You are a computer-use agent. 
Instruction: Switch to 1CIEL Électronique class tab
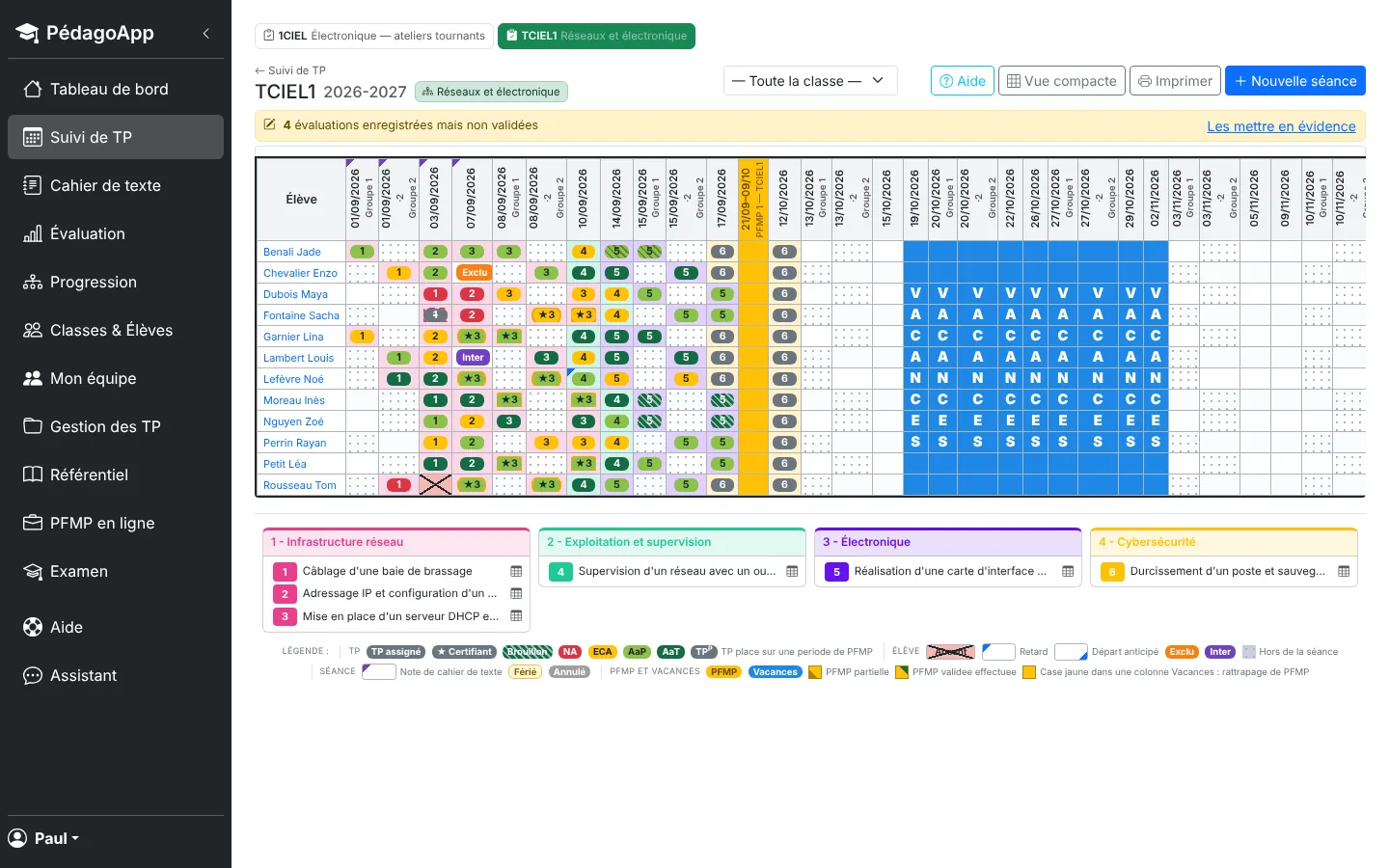374,36
